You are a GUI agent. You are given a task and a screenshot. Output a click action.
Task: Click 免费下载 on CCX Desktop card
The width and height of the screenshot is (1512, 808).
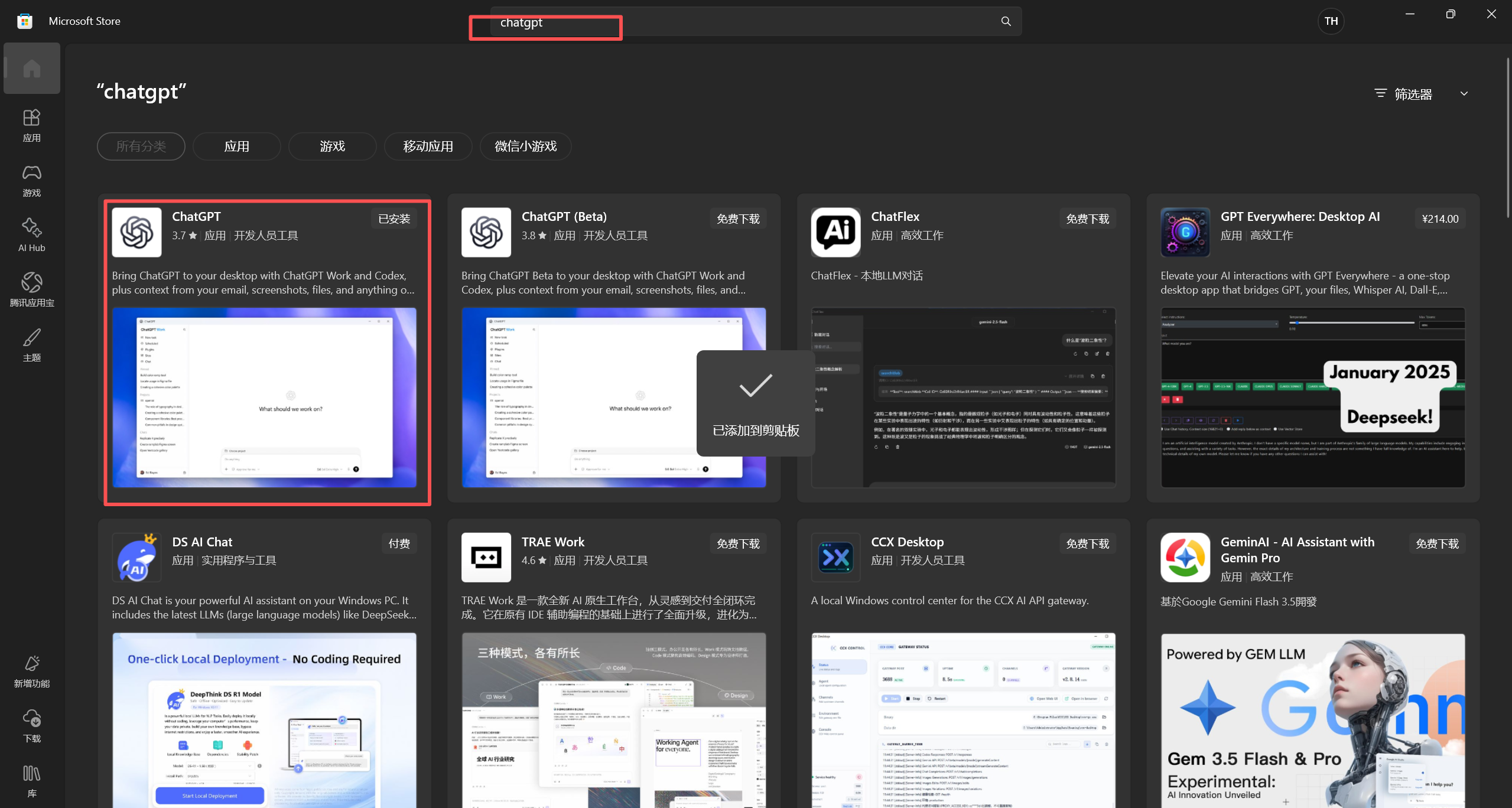pos(1088,543)
